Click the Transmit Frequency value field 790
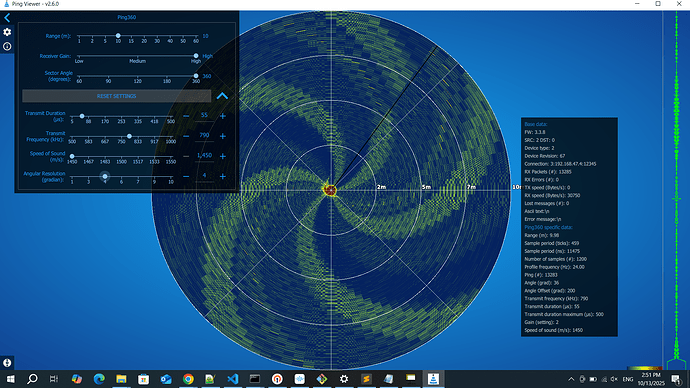The image size is (690, 388). [204, 136]
